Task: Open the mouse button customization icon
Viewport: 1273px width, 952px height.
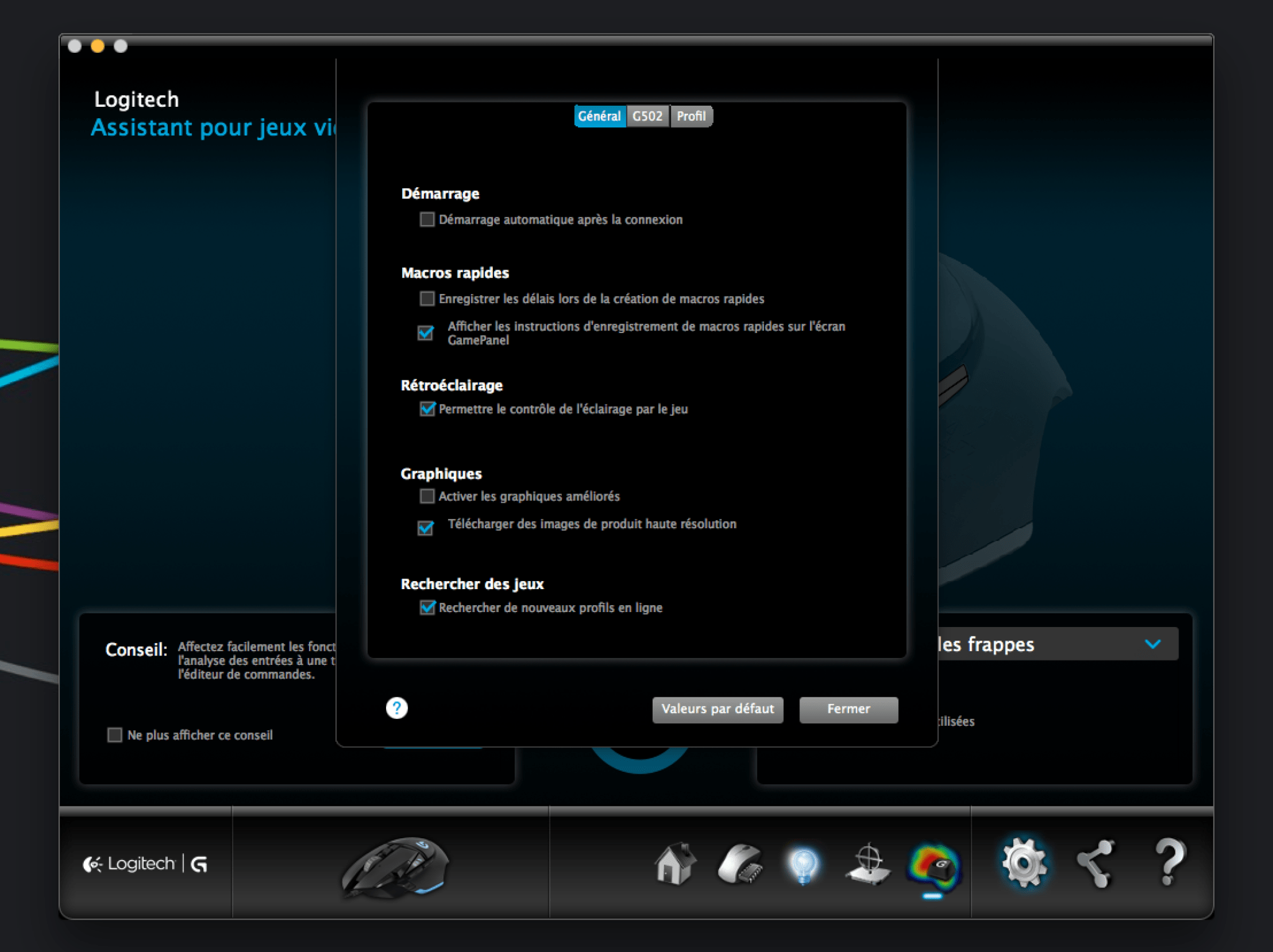Action: (740, 863)
